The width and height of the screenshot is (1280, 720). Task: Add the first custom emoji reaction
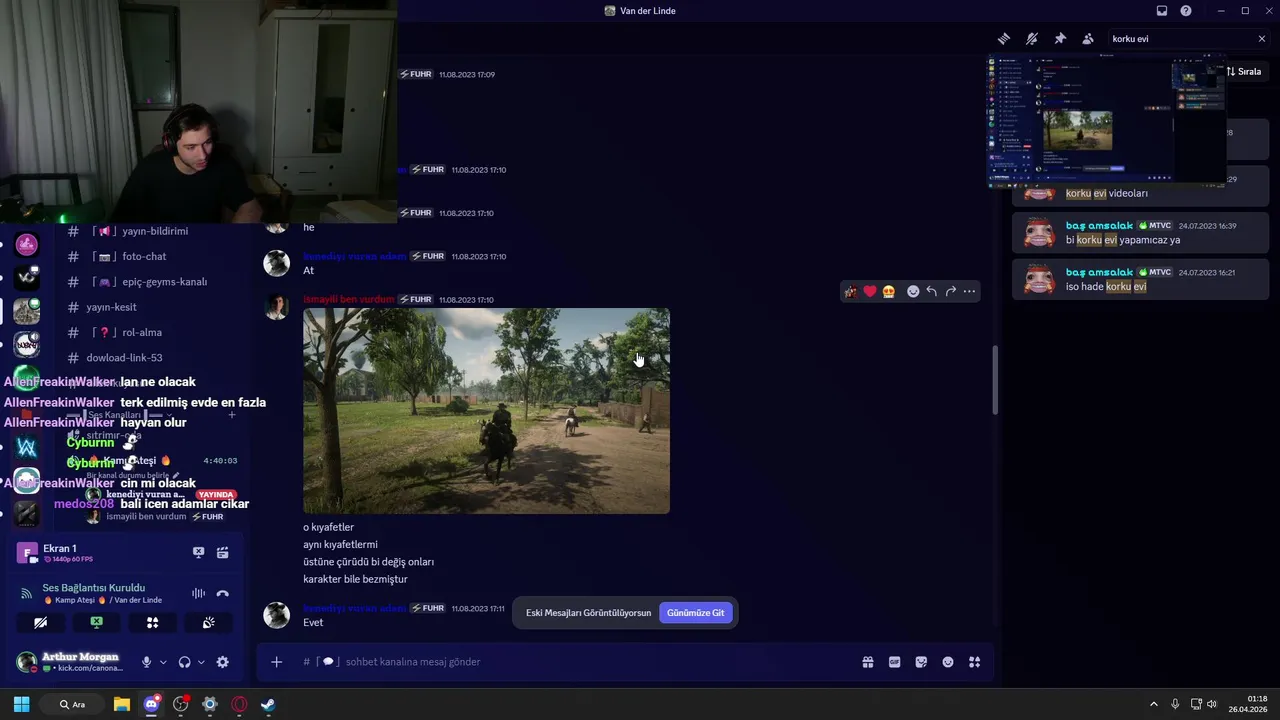point(850,291)
